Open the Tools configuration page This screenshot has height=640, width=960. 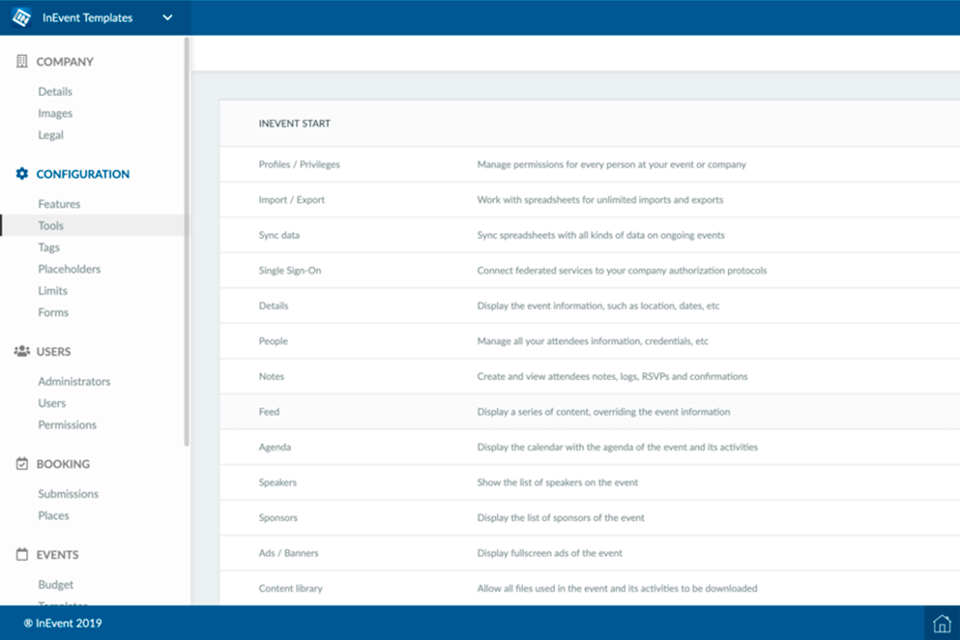coord(51,225)
